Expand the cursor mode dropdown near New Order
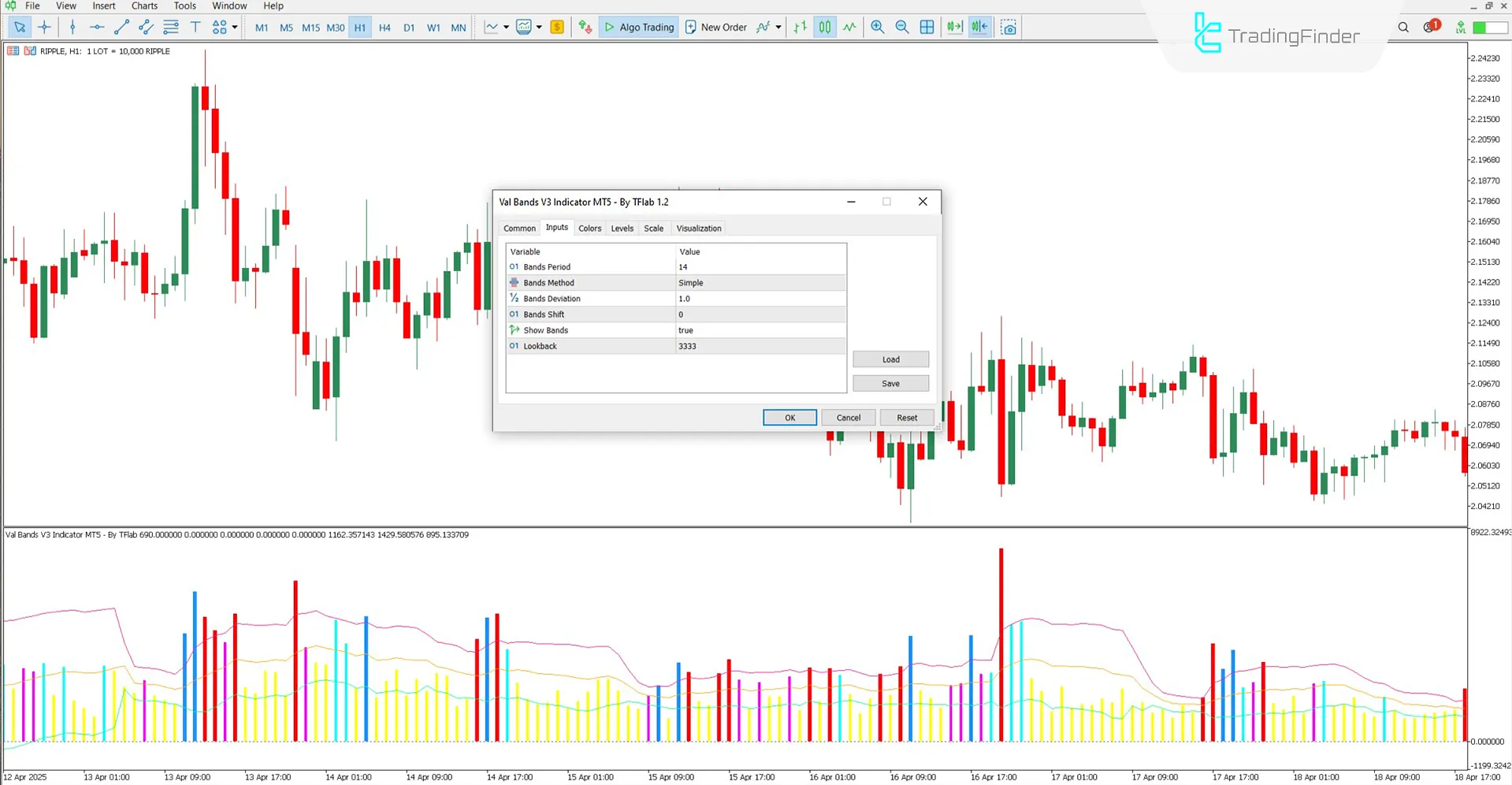 pos(778,27)
